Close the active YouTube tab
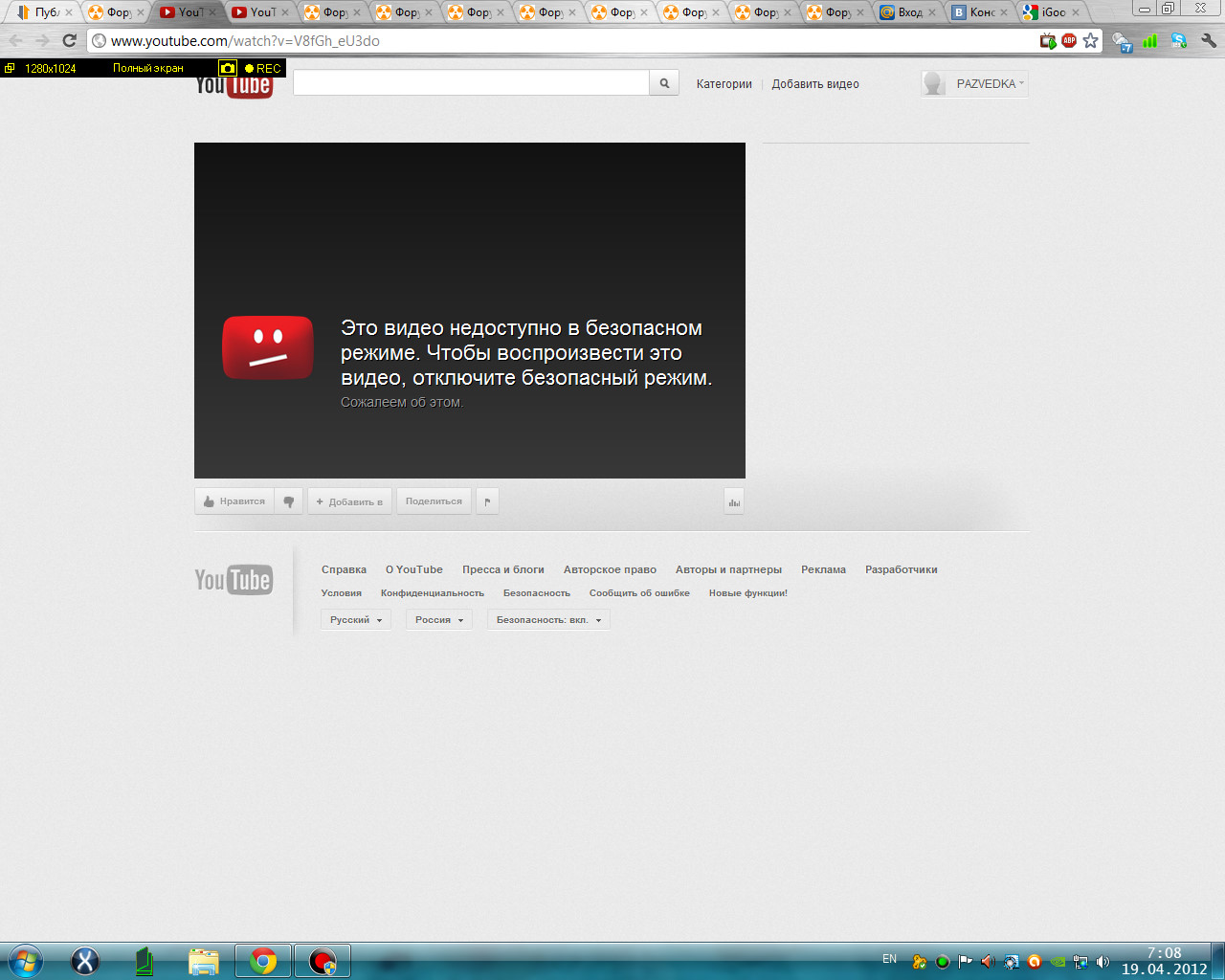This screenshot has width=1225, height=980. coord(212,12)
